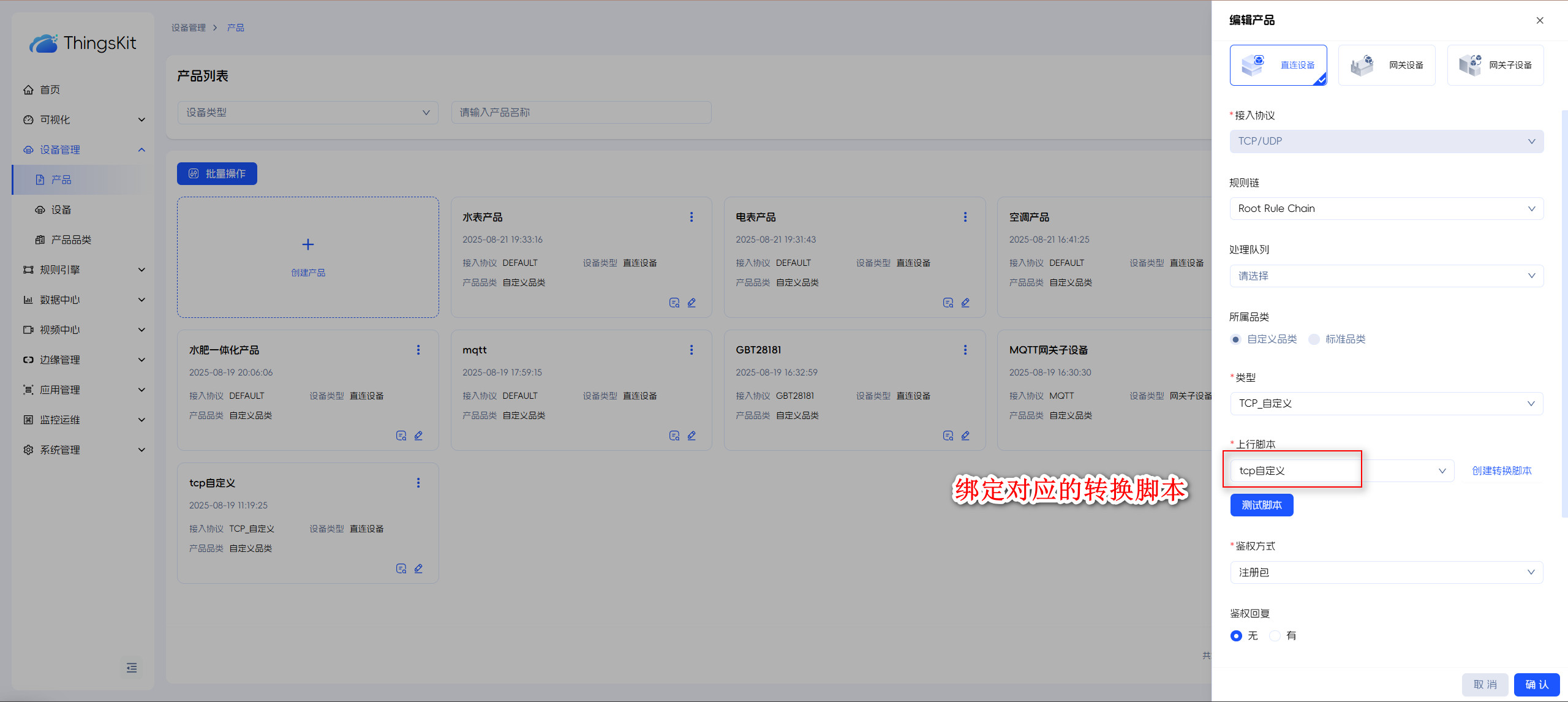Image resolution: width=1568 pixels, height=702 pixels.
Task: Open three-dot menu on mqtt card
Action: (692, 350)
